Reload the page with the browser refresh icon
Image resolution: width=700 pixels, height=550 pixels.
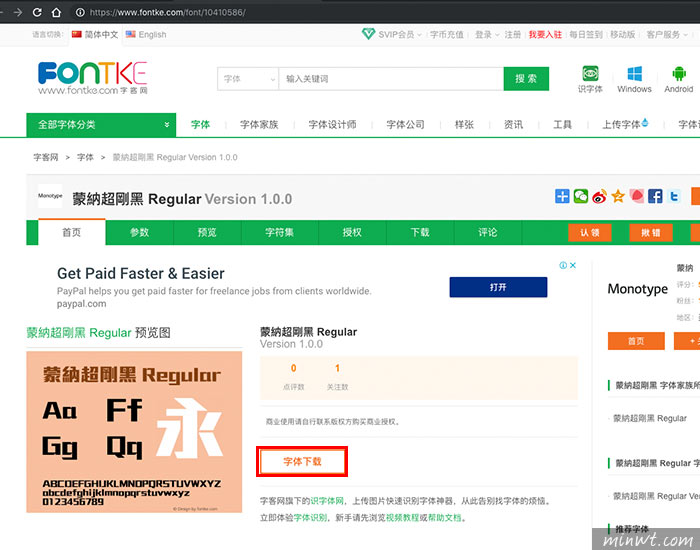[x=37, y=12]
